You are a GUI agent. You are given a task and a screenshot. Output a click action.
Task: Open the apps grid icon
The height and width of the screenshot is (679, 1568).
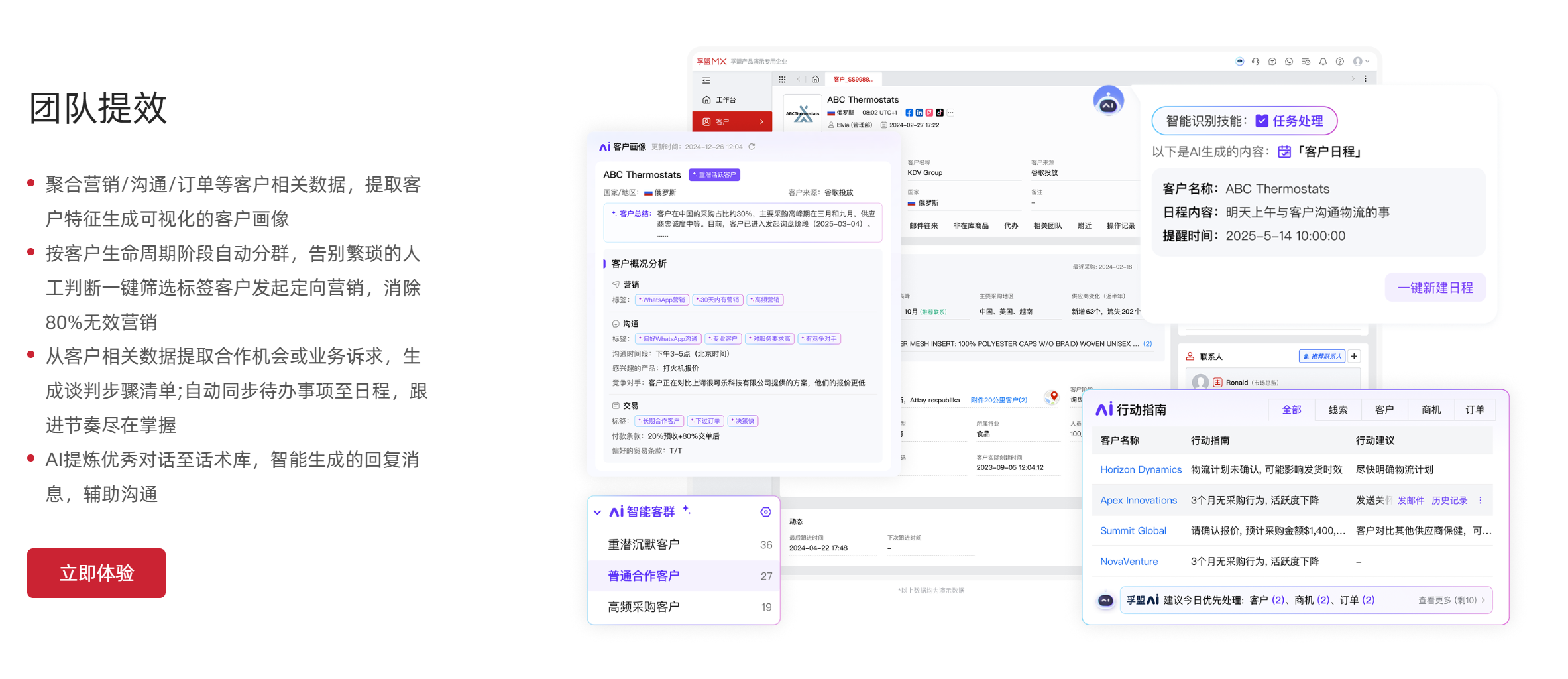click(x=782, y=80)
